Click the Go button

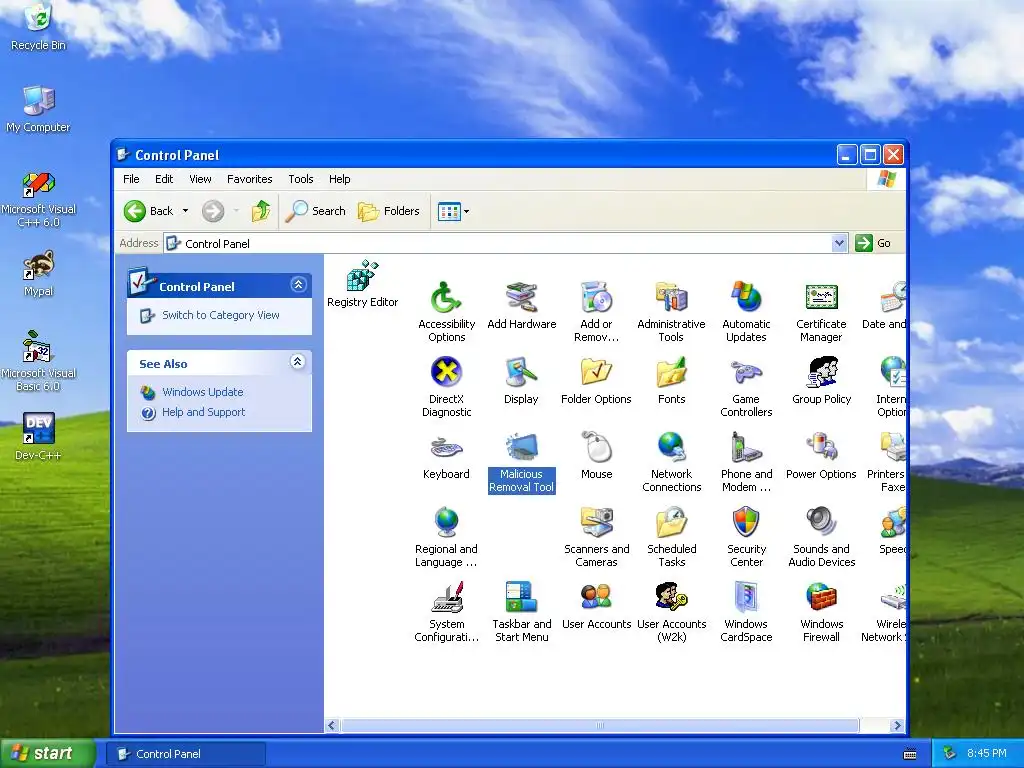click(x=873, y=243)
